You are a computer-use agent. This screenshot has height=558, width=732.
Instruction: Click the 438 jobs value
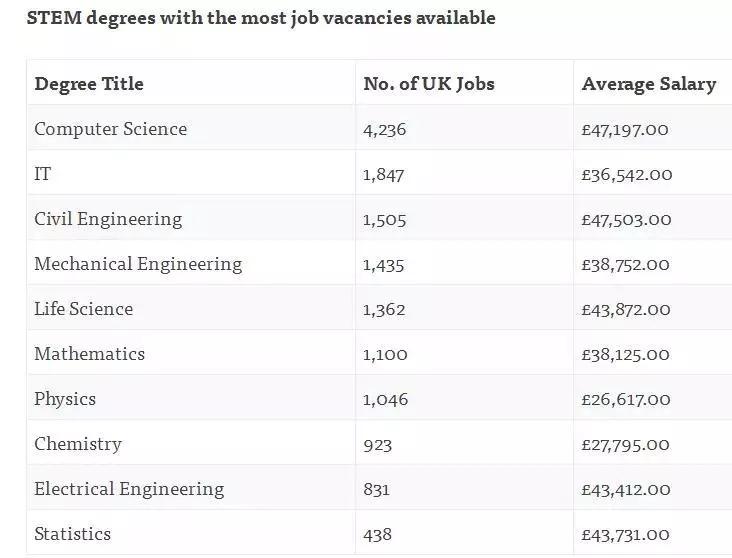377,535
